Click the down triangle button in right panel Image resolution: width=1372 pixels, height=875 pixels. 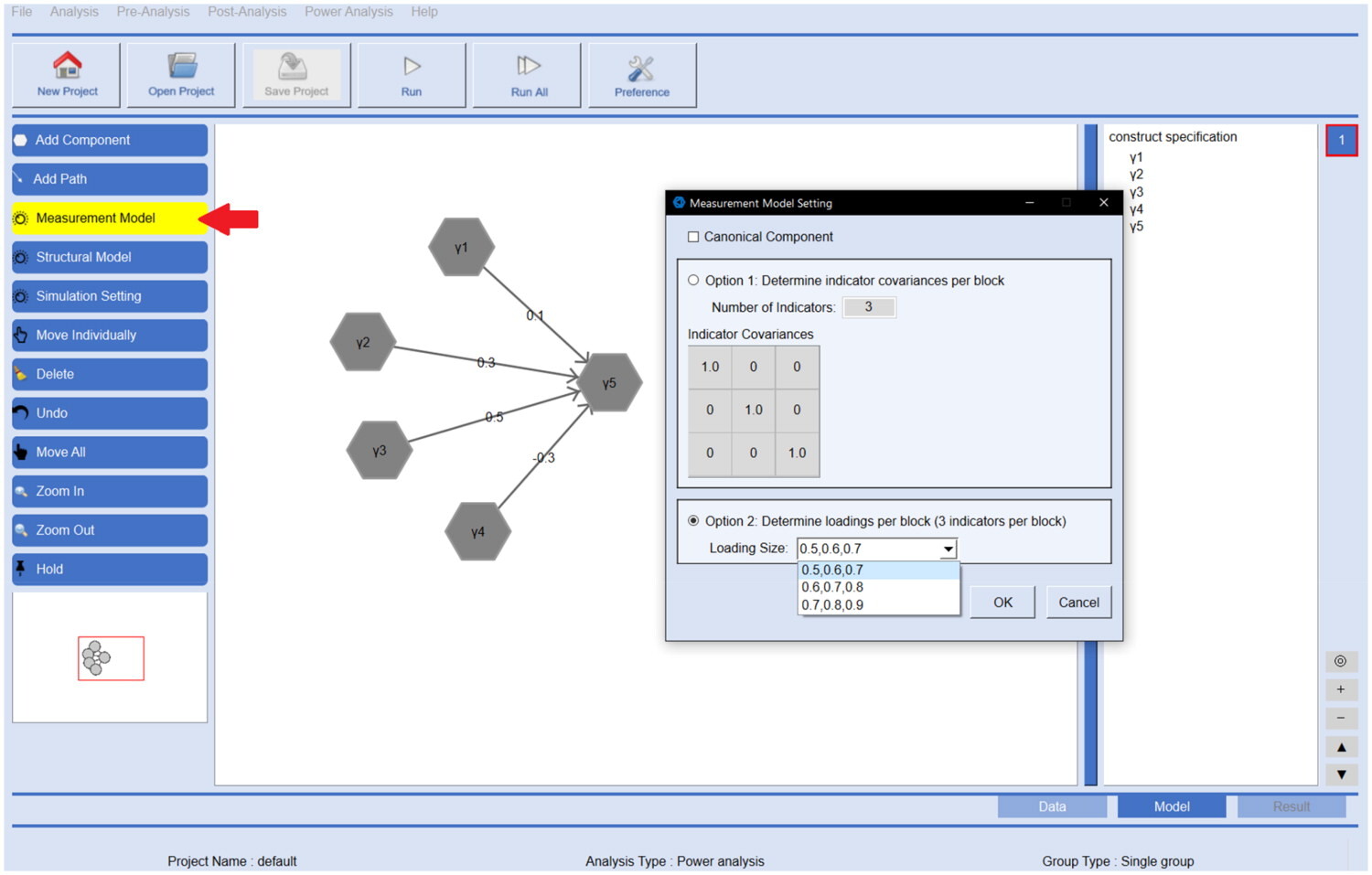[1340, 774]
